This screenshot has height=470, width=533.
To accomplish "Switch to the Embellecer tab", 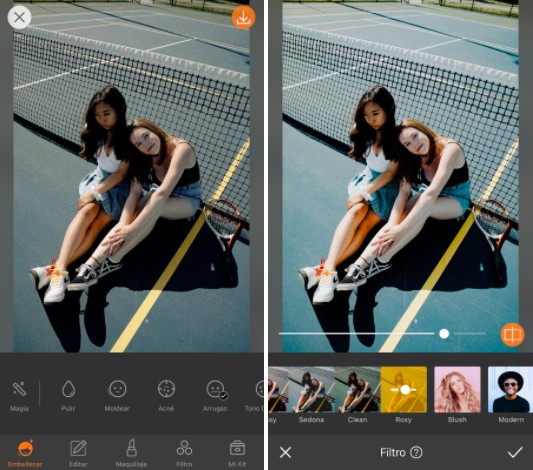I will pos(25,453).
